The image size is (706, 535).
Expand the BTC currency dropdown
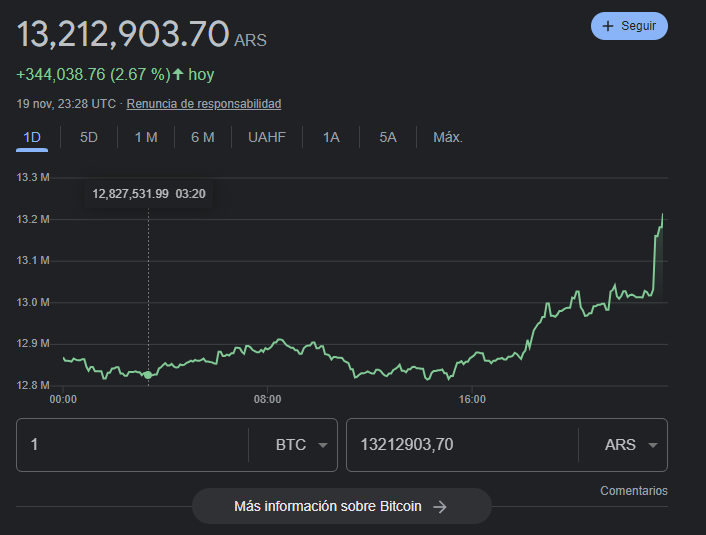[x=301, y=445]
